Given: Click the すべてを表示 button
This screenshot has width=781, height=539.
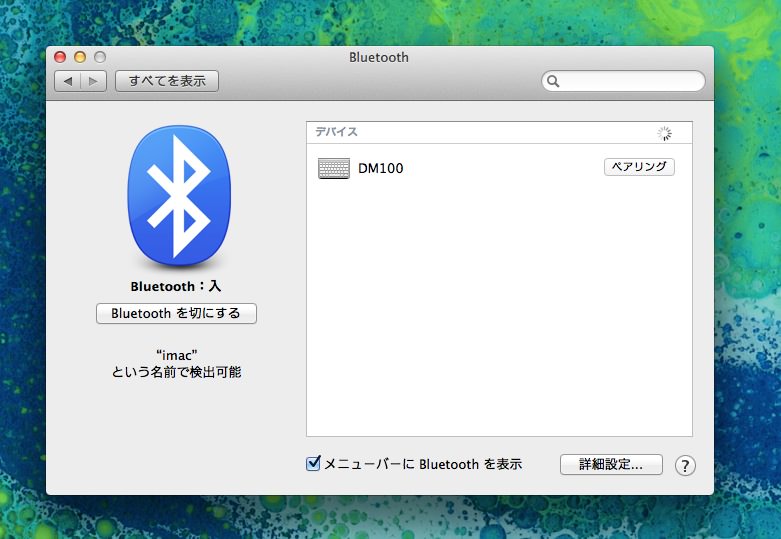Looking at the screenshot, I should tap(167, 81).
